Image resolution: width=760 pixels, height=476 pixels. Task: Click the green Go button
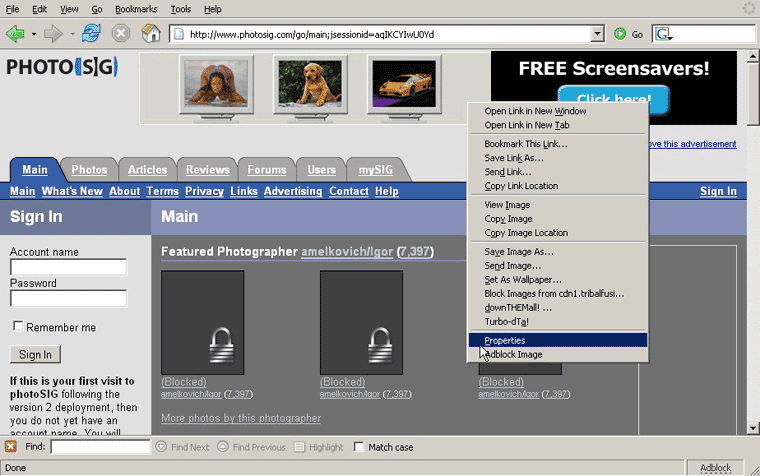(x=628, y=34)
